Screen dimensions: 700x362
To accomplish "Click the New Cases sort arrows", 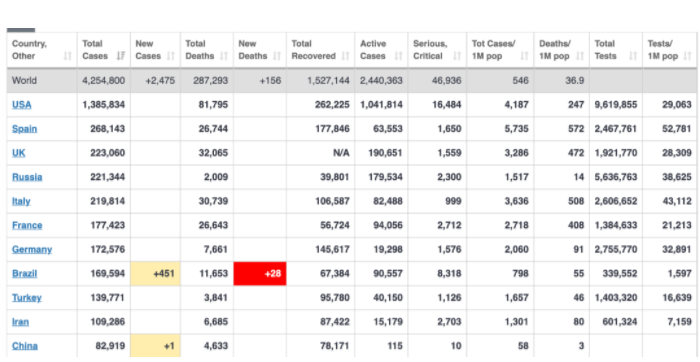I will [x=171, y=56].
